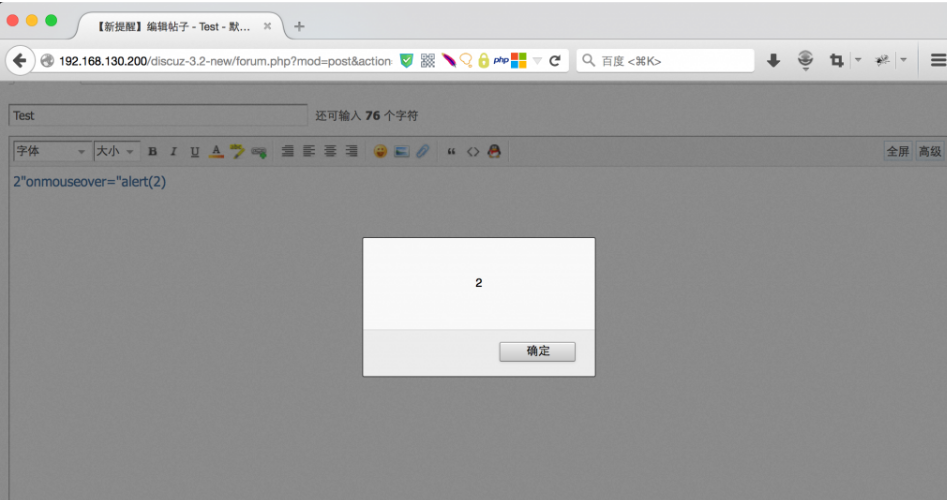Click the QR code icon in address bar
947x500 pixels.
(x=428, y=61)
